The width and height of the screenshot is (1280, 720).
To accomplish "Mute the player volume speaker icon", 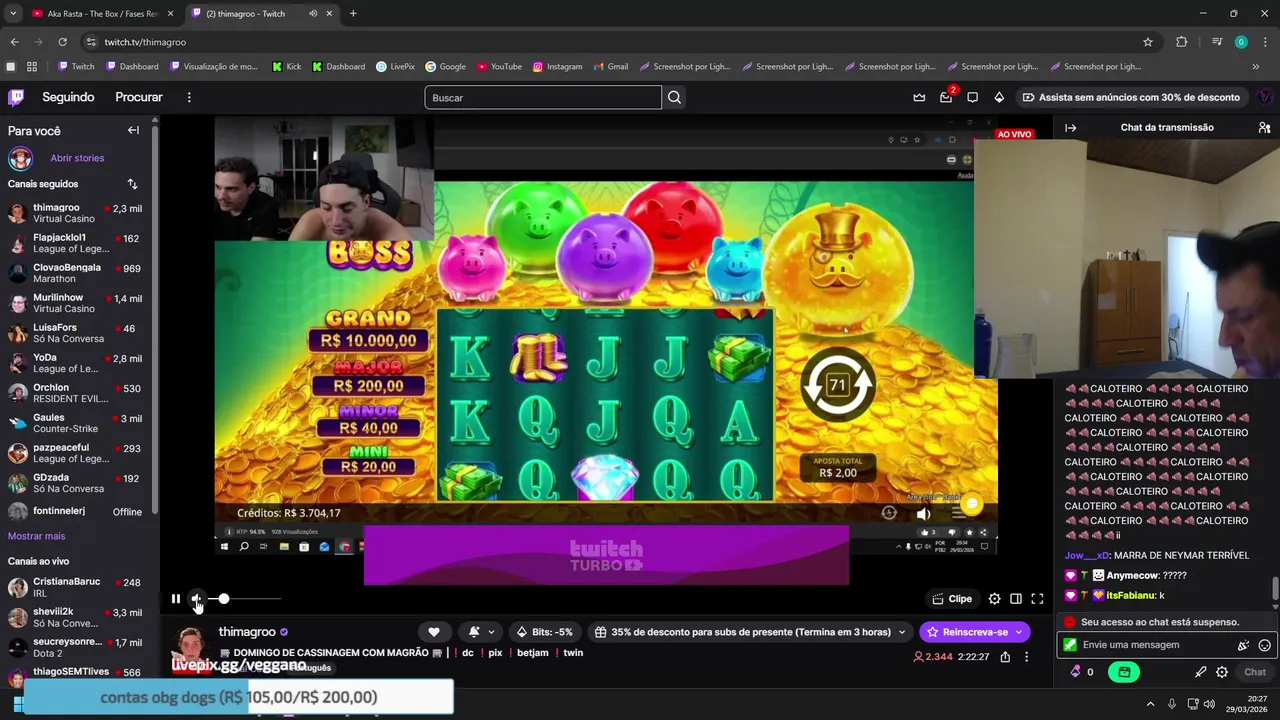I will coord(197,599).
